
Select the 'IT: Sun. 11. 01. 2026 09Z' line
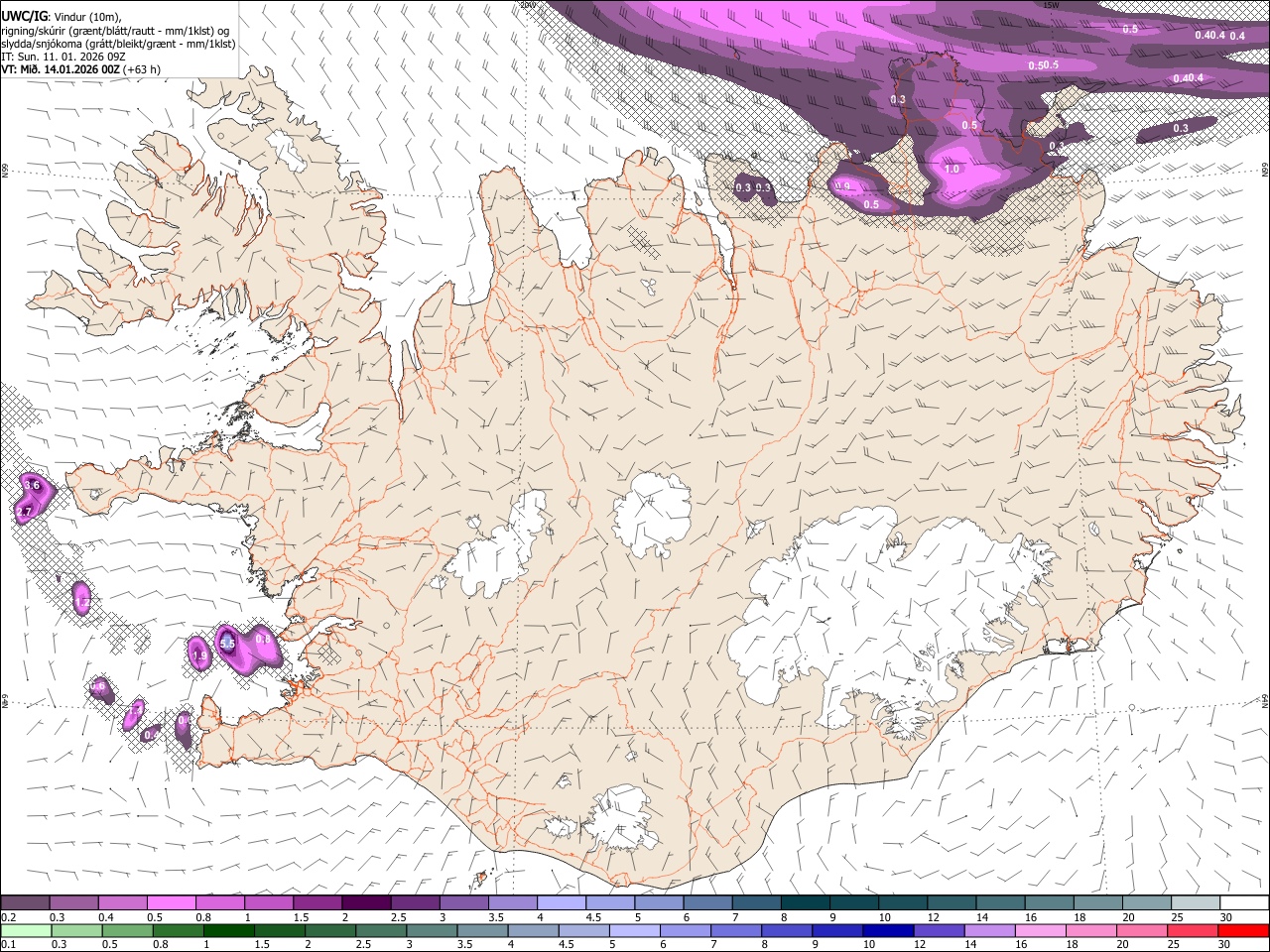[x=63, y=58]
